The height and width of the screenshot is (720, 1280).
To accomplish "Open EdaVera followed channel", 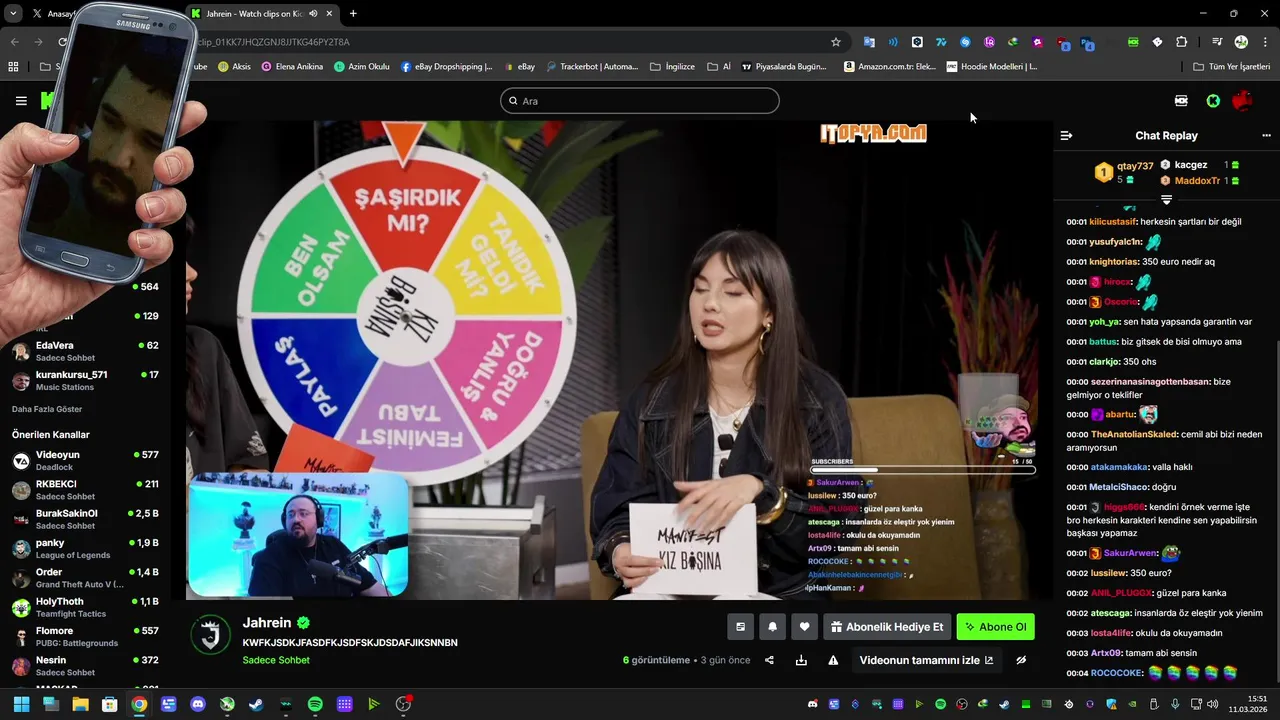I will 85,351.
